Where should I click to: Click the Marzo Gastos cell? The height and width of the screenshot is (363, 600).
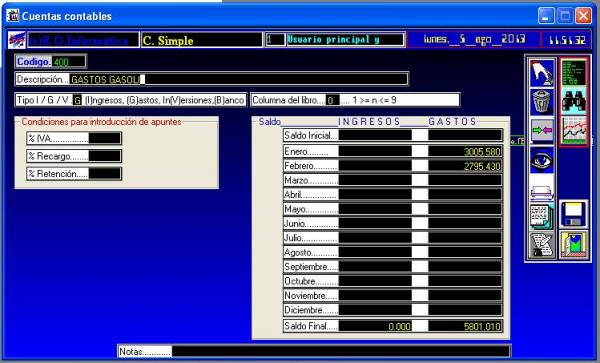[x=465, y=180]
